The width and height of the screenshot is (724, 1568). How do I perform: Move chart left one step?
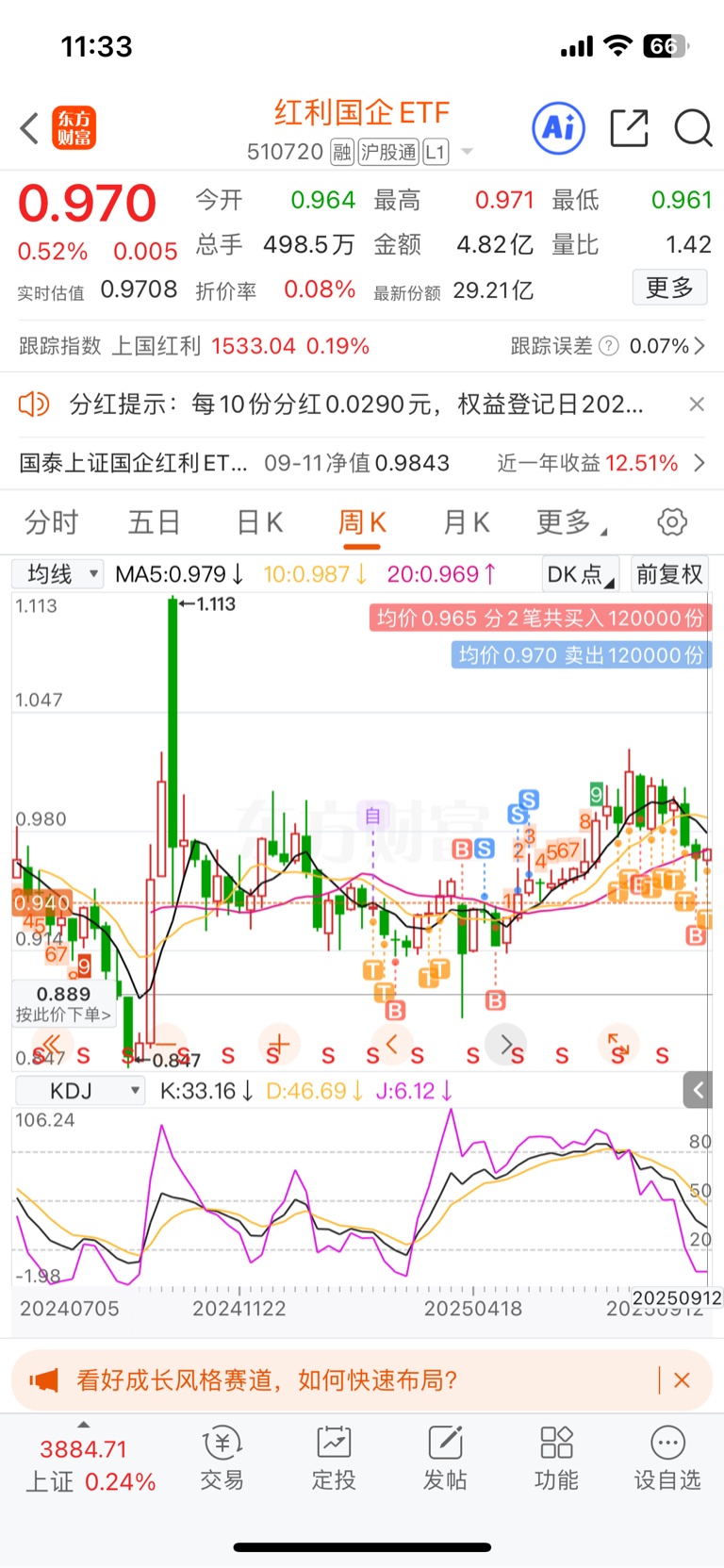click(392, 1044)
